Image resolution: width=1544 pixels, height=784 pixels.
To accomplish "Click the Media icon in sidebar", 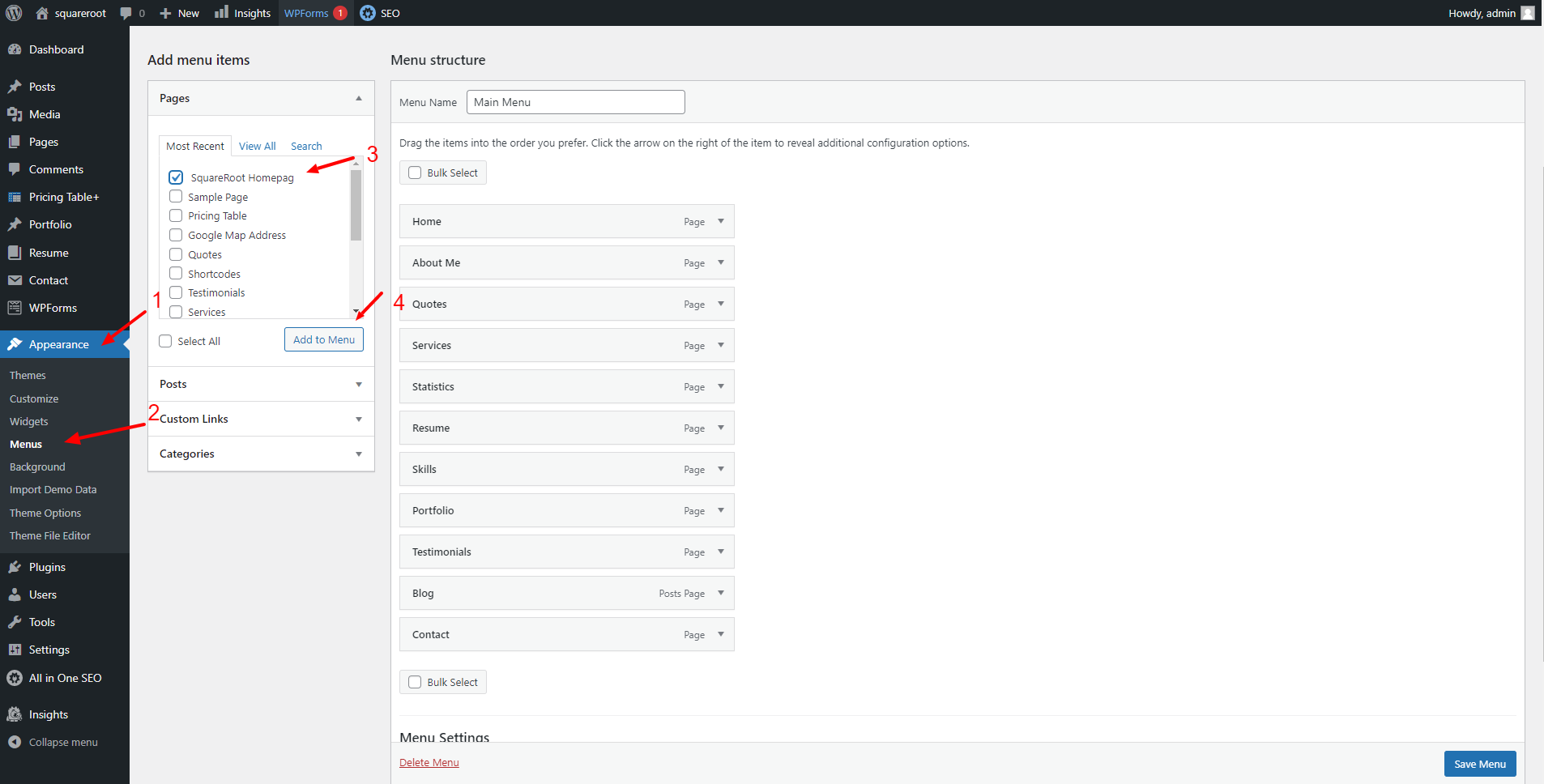I will (15, 114).
